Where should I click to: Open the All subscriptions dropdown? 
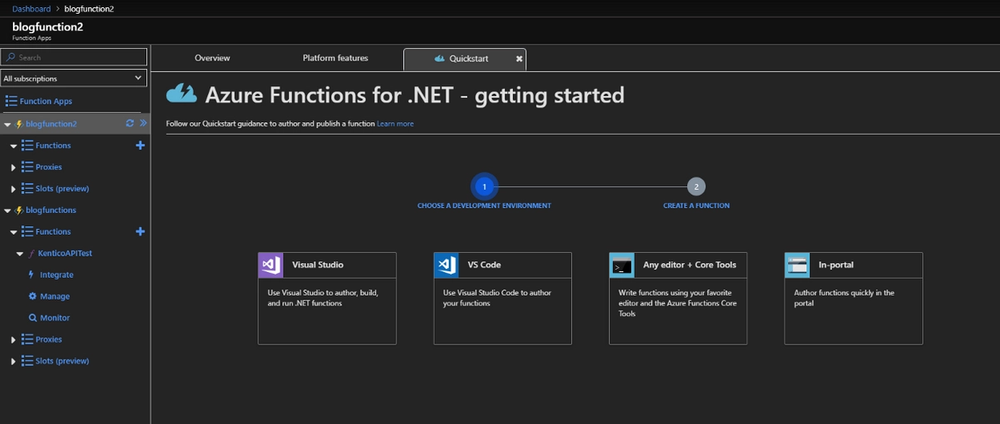tap(74, 77)
